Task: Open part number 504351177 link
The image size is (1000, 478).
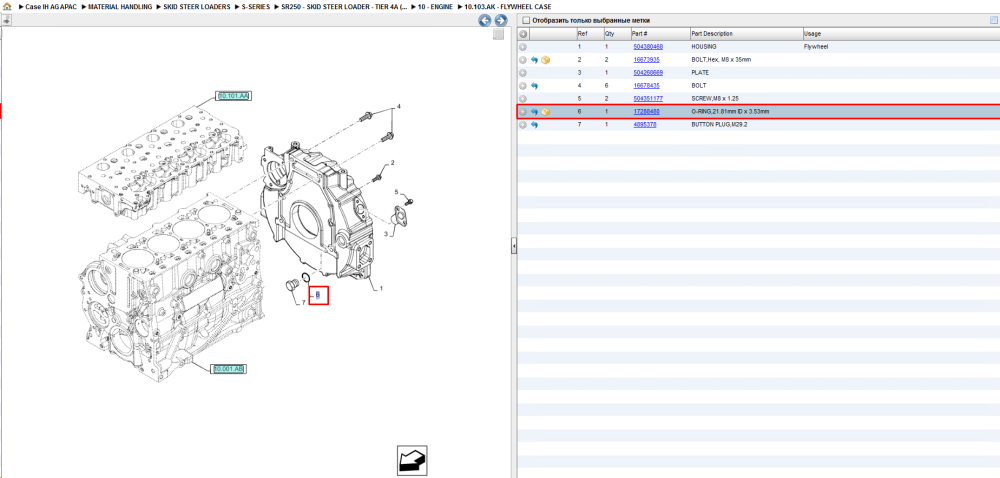Action: click(x=648, y=99)
